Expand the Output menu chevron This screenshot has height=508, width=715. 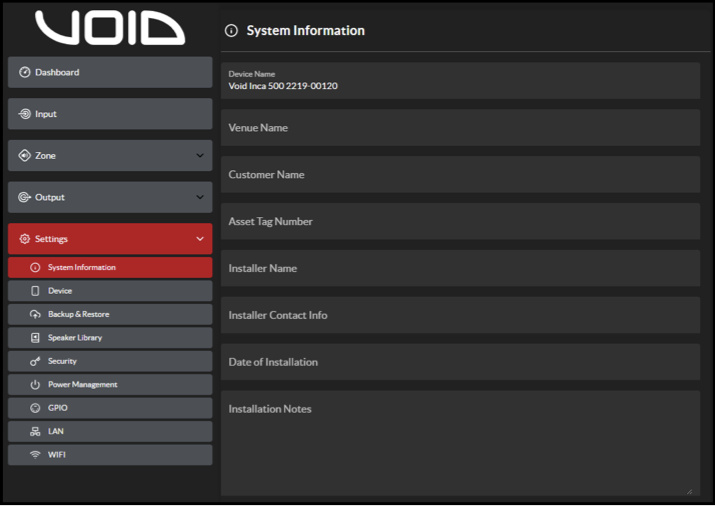[x=200, y=197]
